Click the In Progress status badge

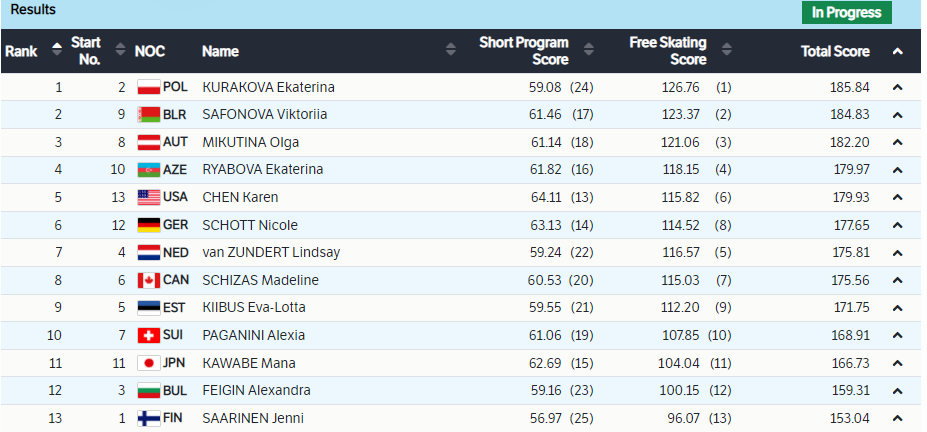846,13
